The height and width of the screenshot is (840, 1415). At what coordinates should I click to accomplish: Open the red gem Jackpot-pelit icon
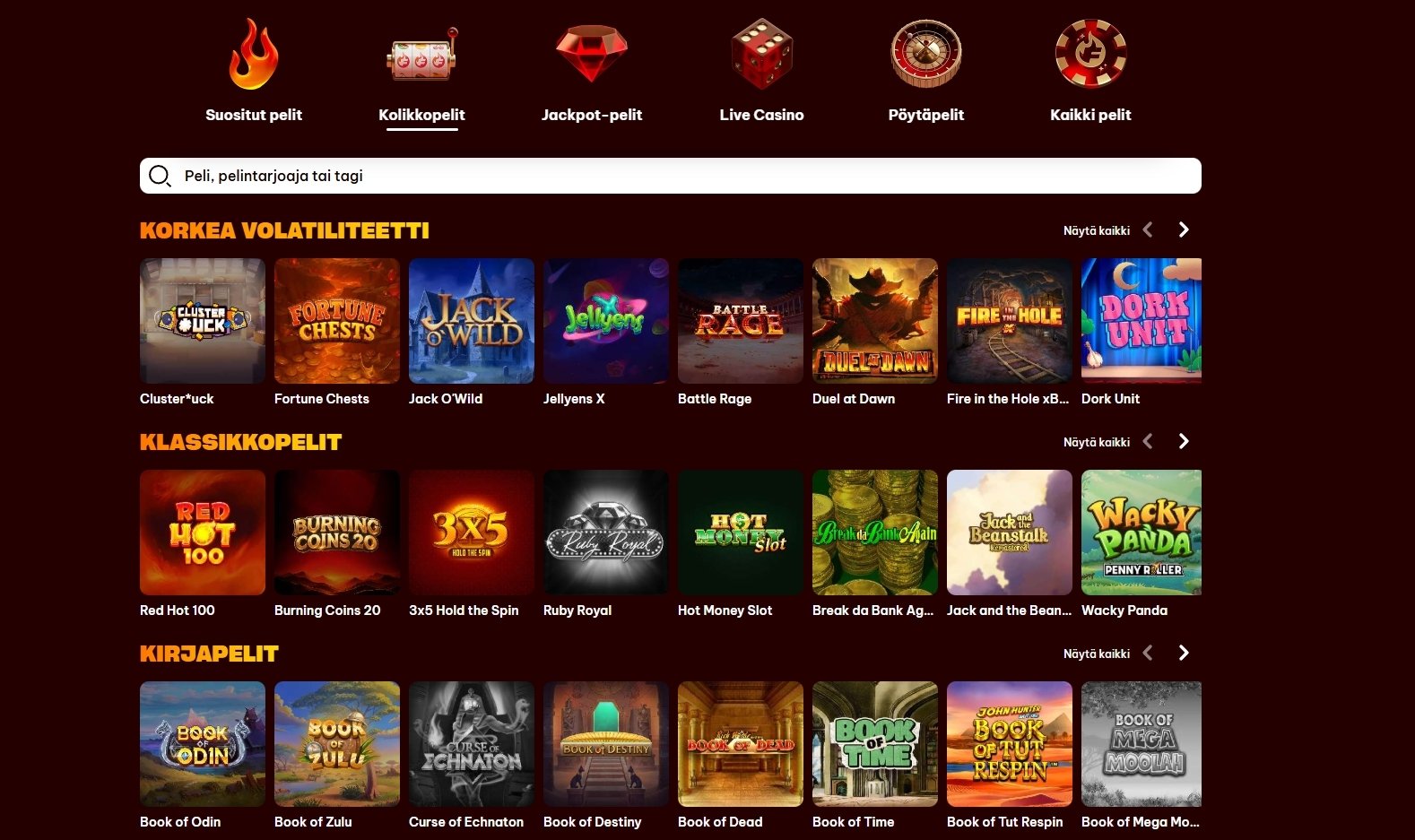pos(591,53)
